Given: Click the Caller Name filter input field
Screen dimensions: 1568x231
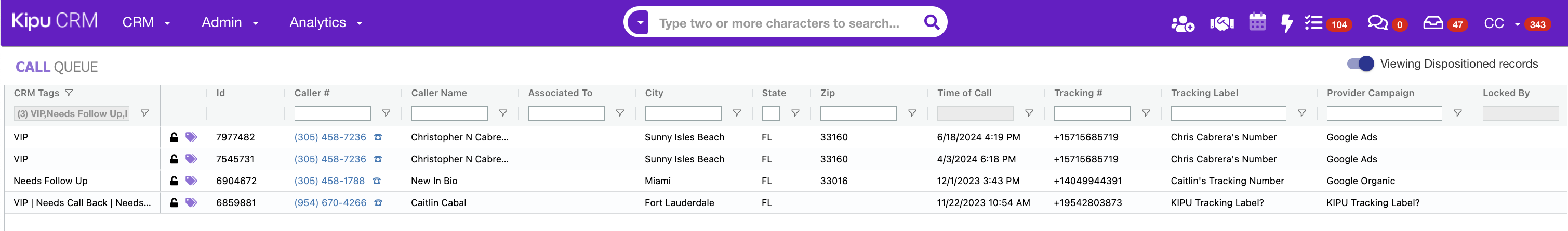Looking at the screenshot, I should click(x=449, y=113).
